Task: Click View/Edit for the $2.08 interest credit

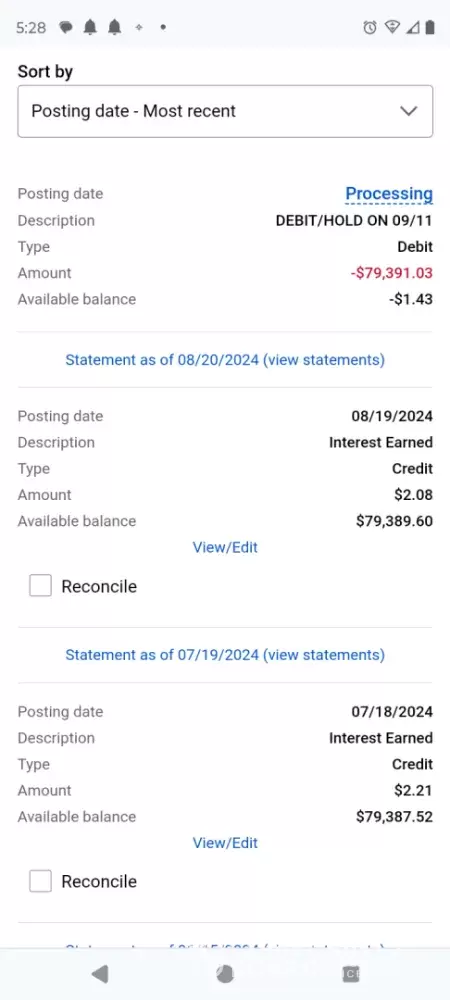Action: click(x=225, y=547)
